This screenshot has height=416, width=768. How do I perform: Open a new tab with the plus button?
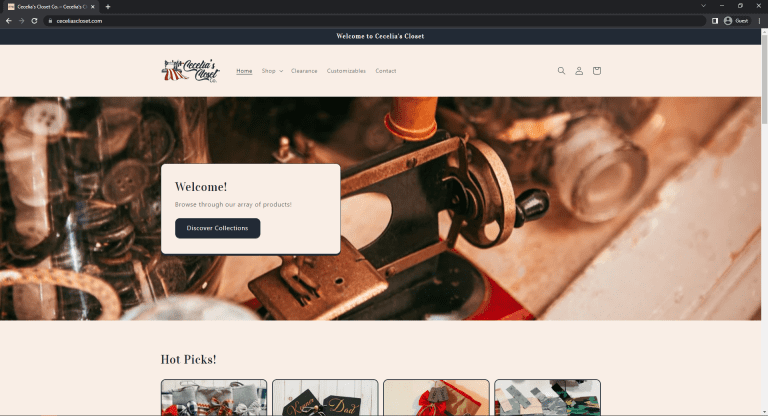tap(107, 6)
